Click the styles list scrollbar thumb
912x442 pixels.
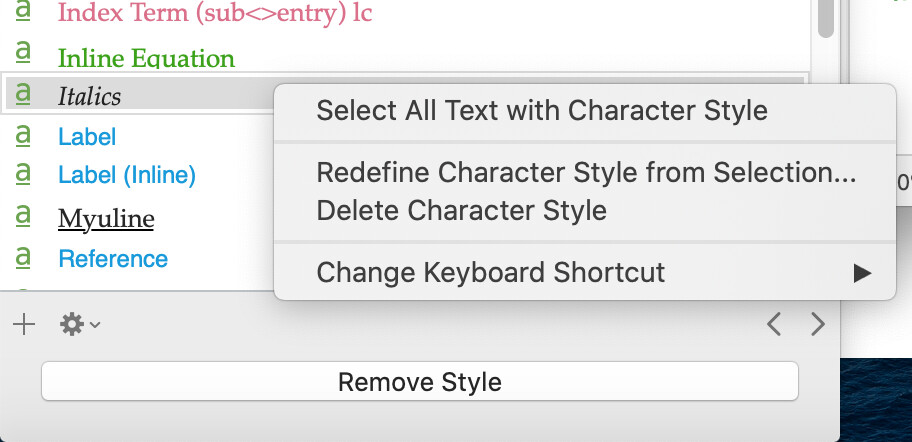[825, 19]
